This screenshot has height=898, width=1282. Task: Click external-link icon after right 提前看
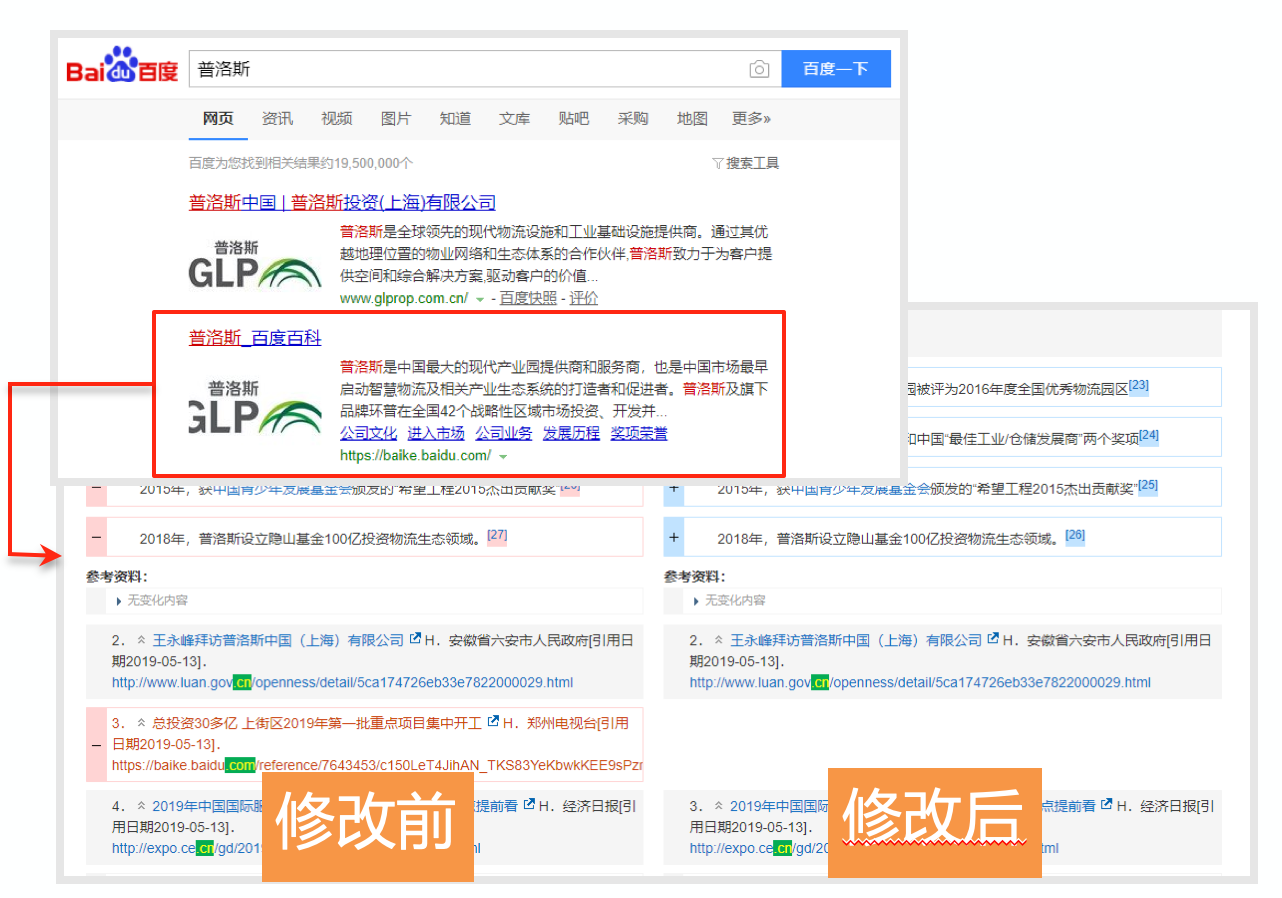1105,805
